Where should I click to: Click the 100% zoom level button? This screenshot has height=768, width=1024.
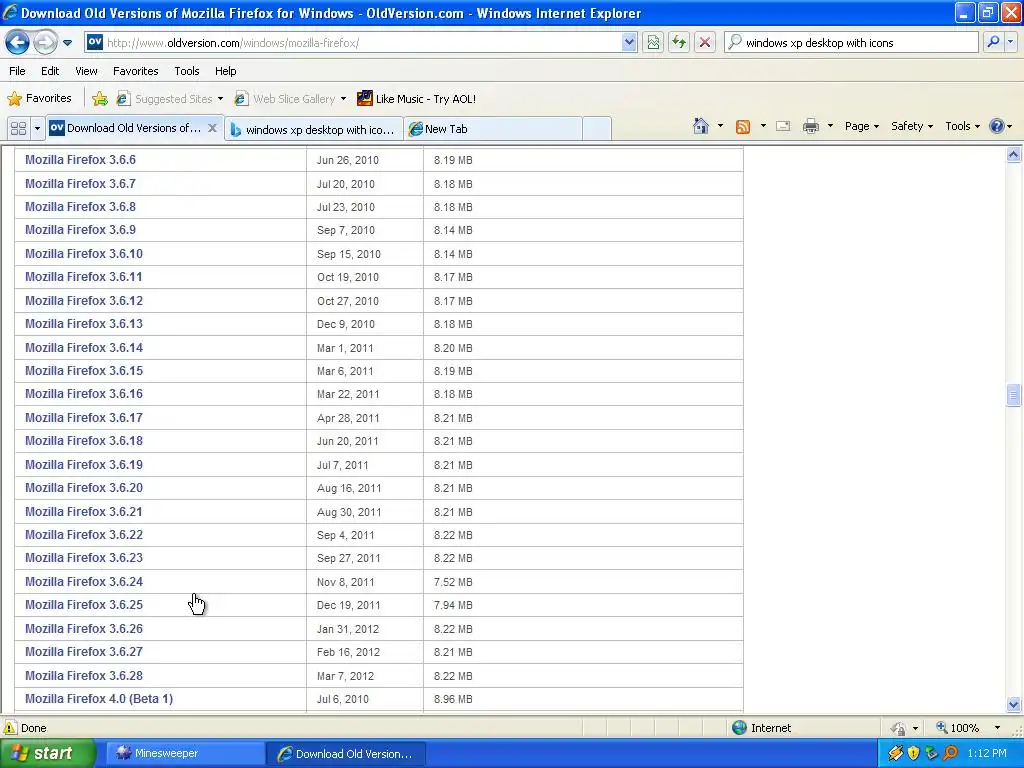tap(957, 728)
